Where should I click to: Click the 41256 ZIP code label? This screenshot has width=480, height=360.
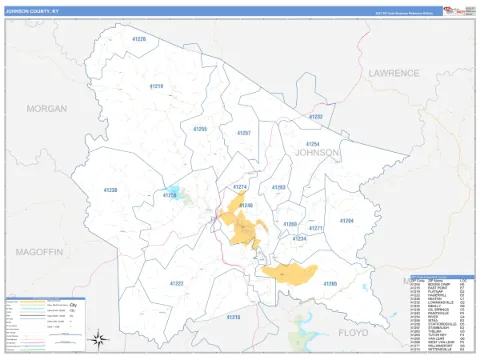[169, 195]
